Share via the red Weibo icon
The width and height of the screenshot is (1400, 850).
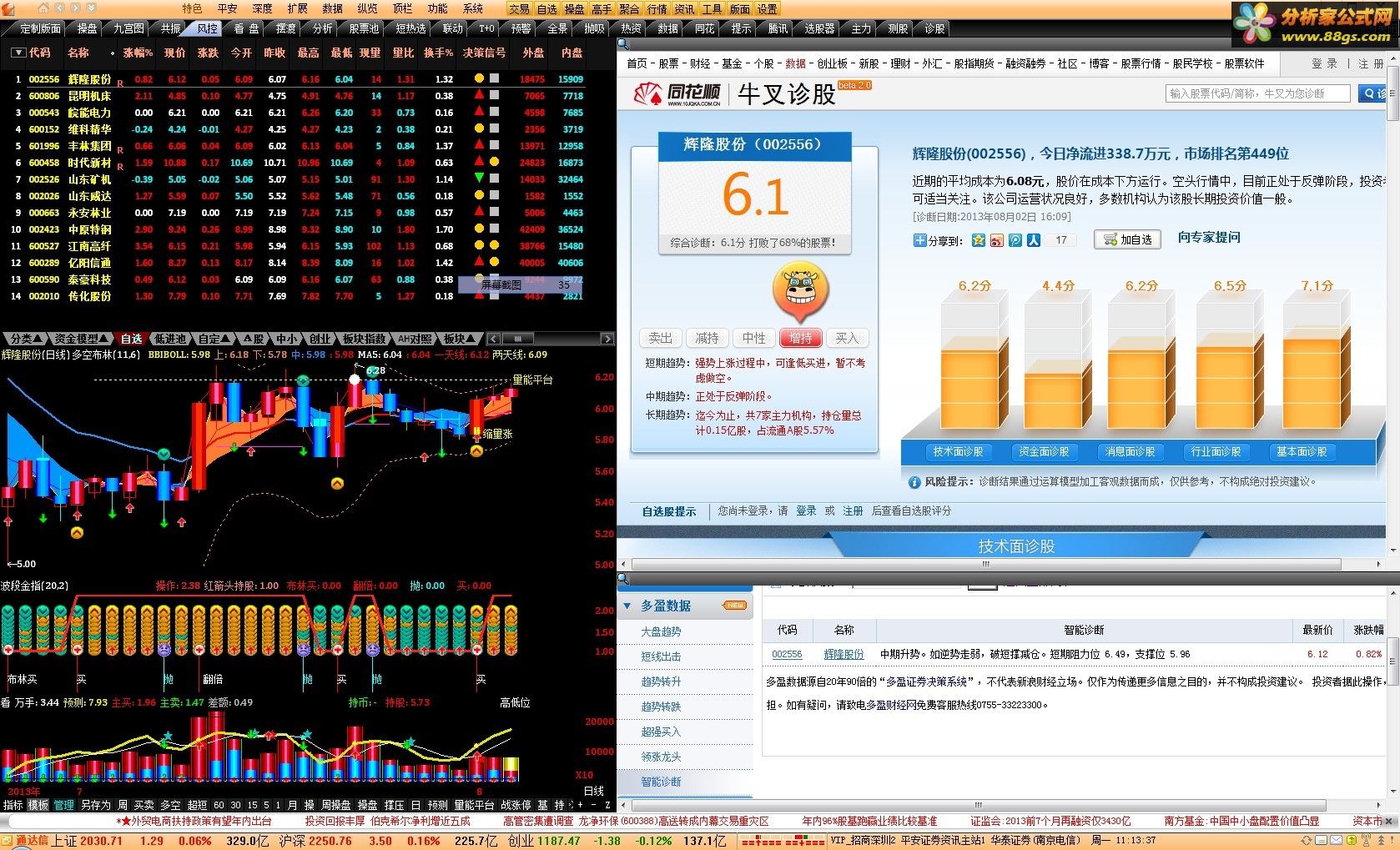click(996, 240)
